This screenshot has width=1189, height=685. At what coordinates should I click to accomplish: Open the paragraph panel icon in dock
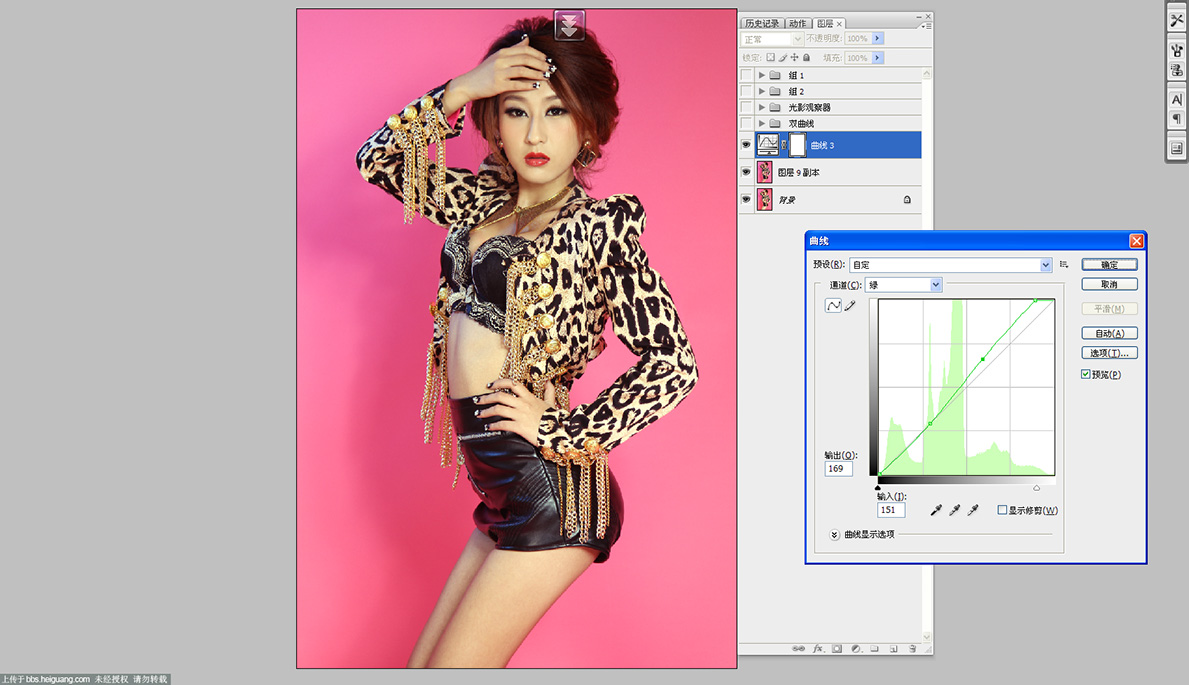point(1177,119)
